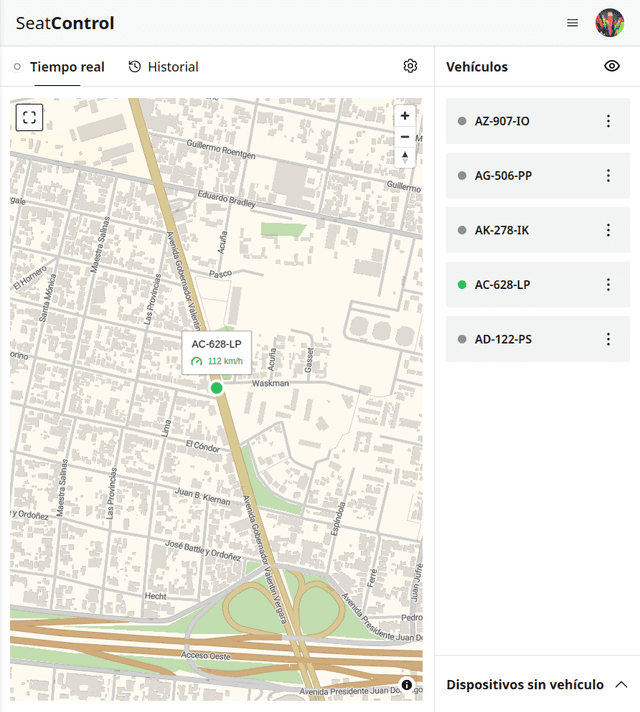Screen dimensions: 640x712
Task: Expand Dispositivos sin vehículo section
Action: coord(621,685)
